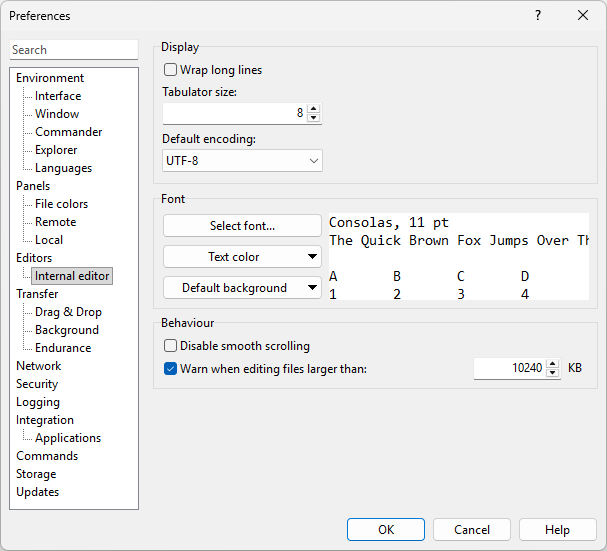This screenshot has height=551, width=607.
Task: Click the Select font... button
Action: 242,226
